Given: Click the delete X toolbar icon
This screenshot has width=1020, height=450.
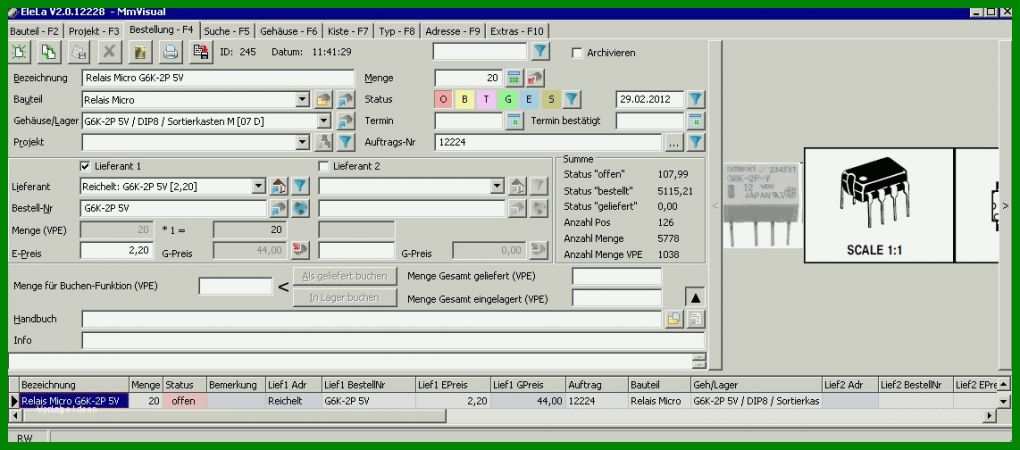Looking at the screenshot, I should tap(109, 52).
